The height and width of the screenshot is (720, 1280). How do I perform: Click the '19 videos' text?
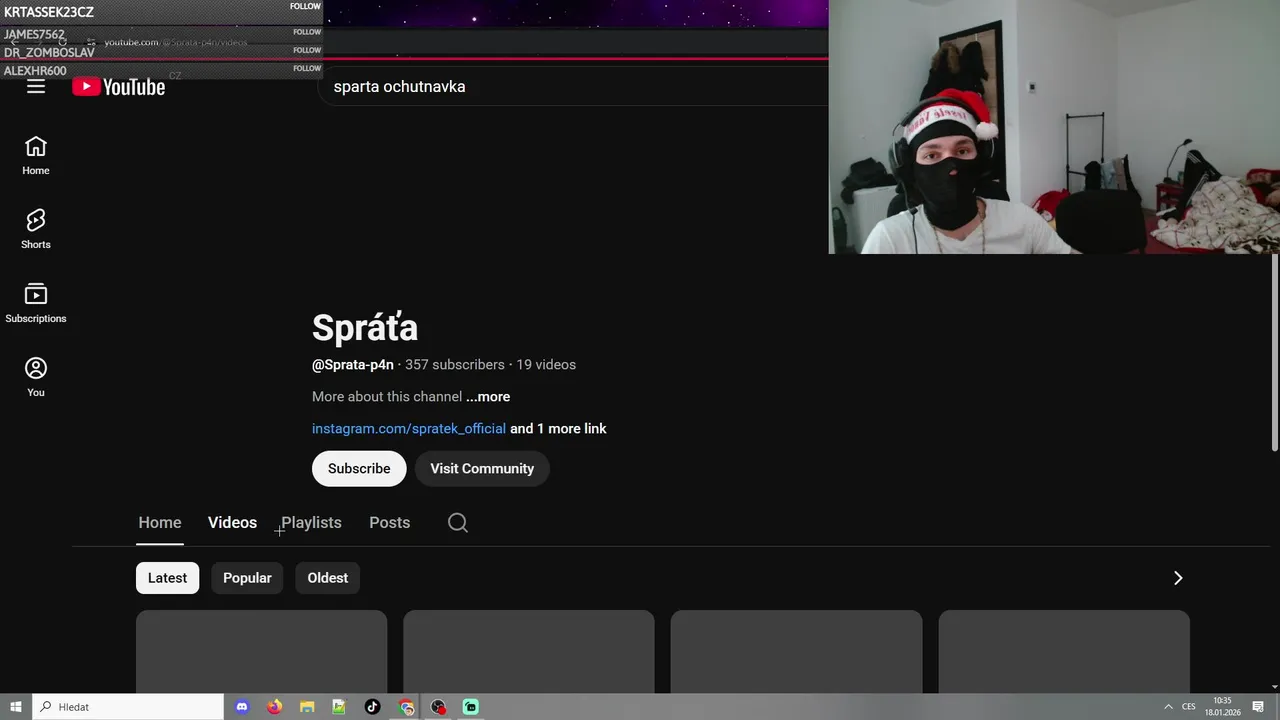tap(546, 365)
